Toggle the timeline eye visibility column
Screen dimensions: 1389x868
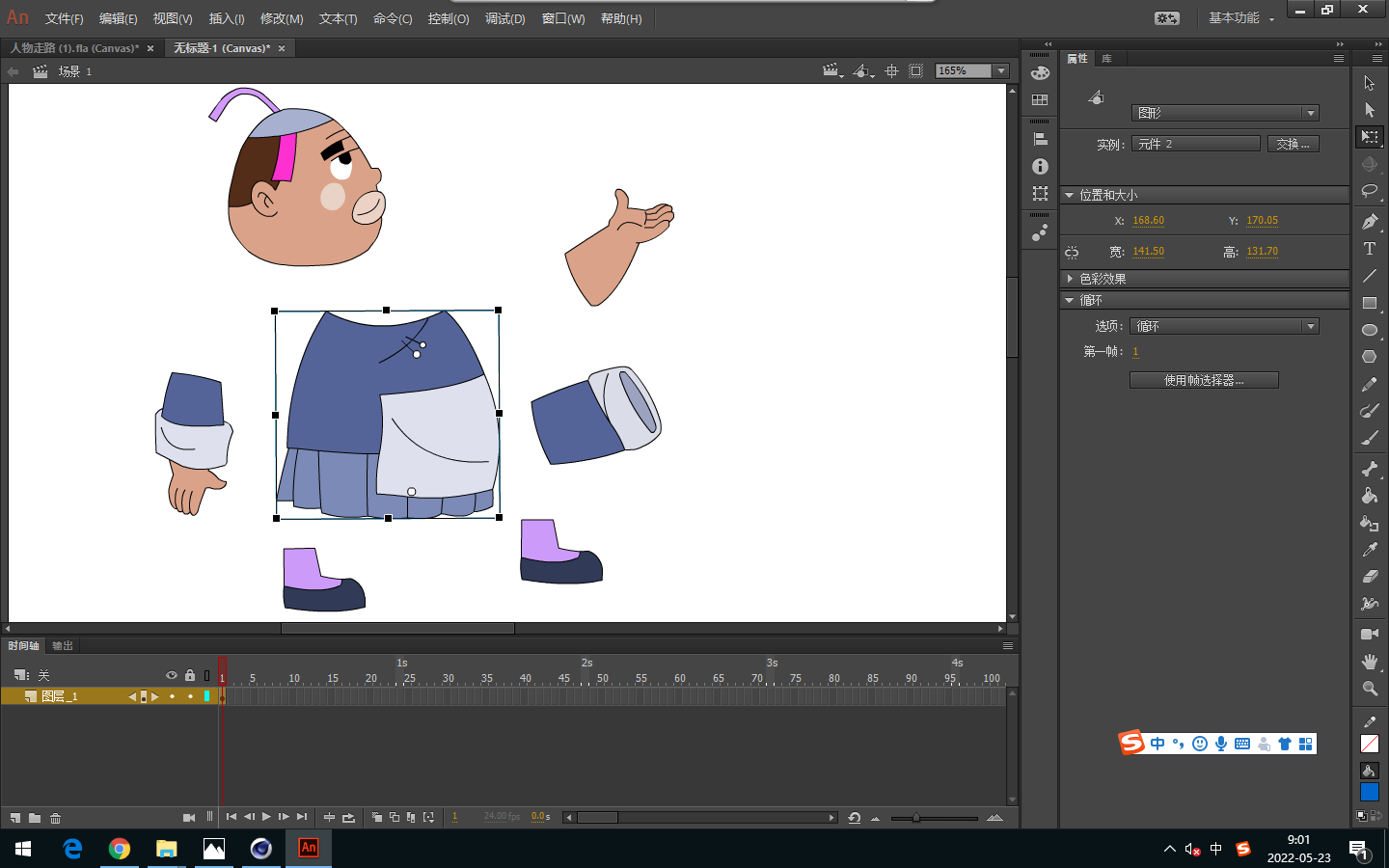click(x=172, y=675)
